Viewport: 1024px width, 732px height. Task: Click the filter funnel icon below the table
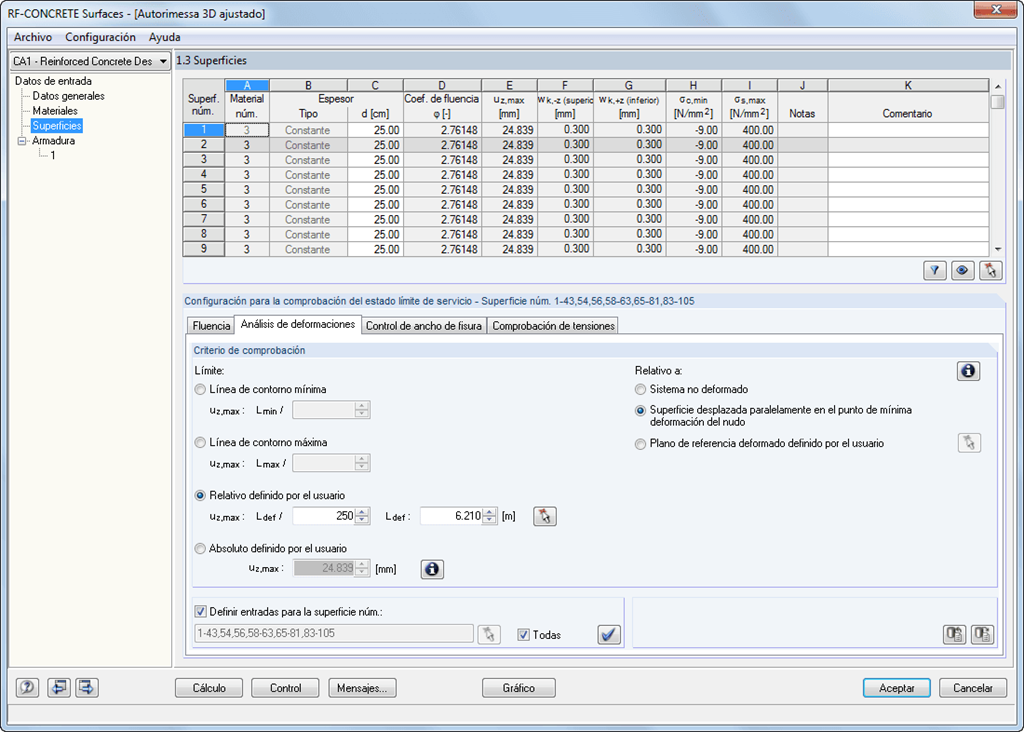point(935,270)
